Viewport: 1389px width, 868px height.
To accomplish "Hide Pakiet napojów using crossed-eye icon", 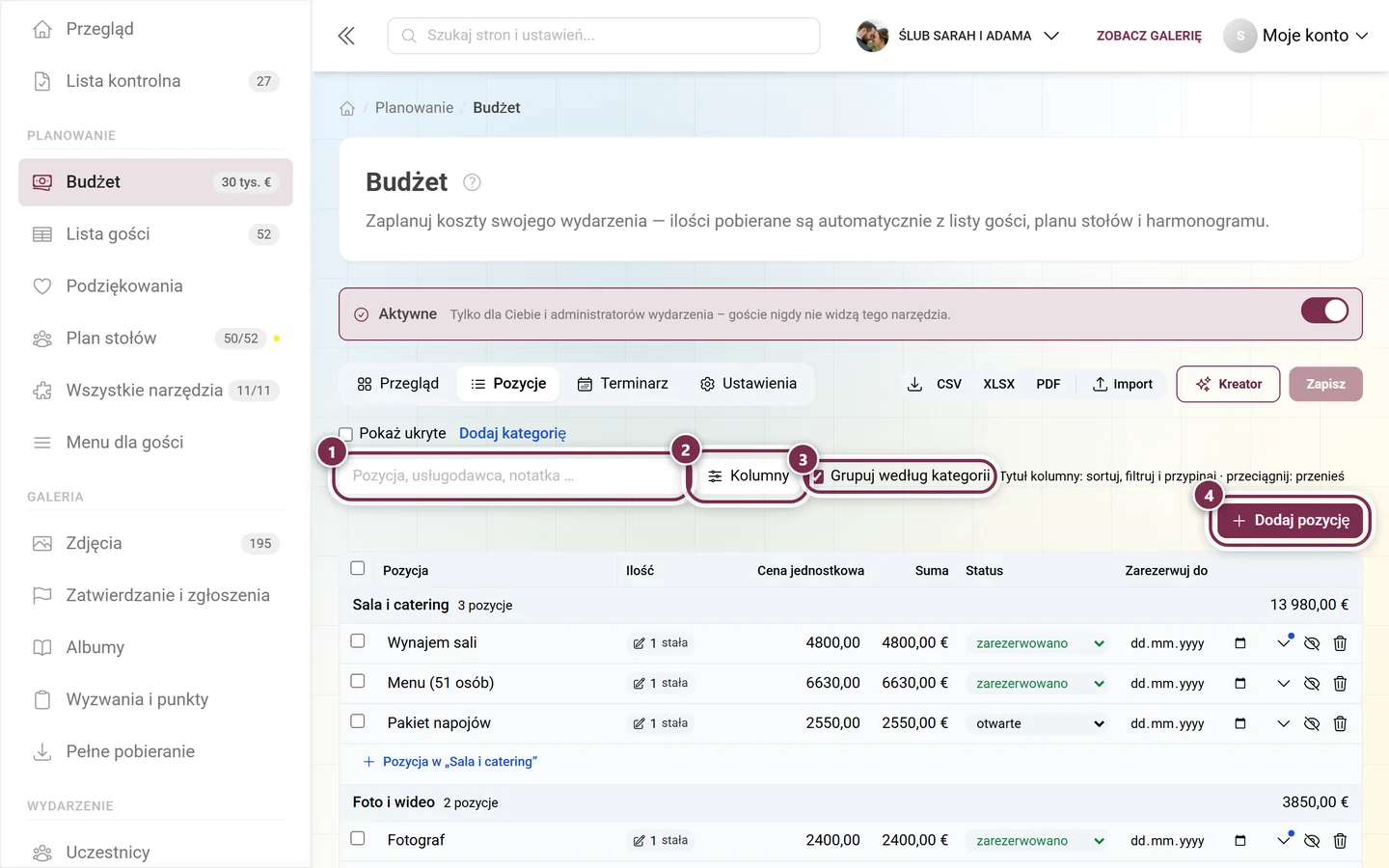I will (1312, 723).
